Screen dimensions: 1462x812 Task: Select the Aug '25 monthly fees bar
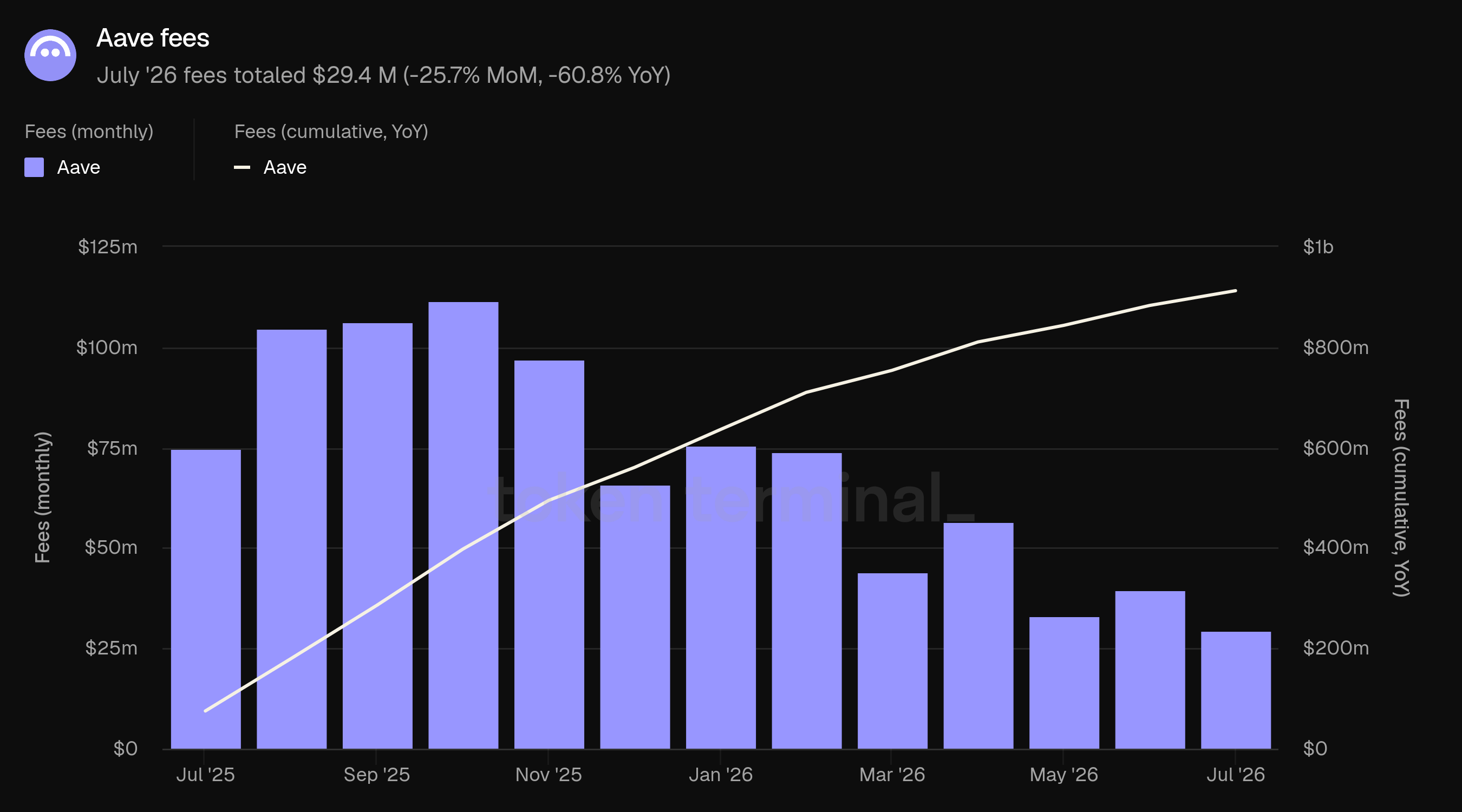point(292,539)
